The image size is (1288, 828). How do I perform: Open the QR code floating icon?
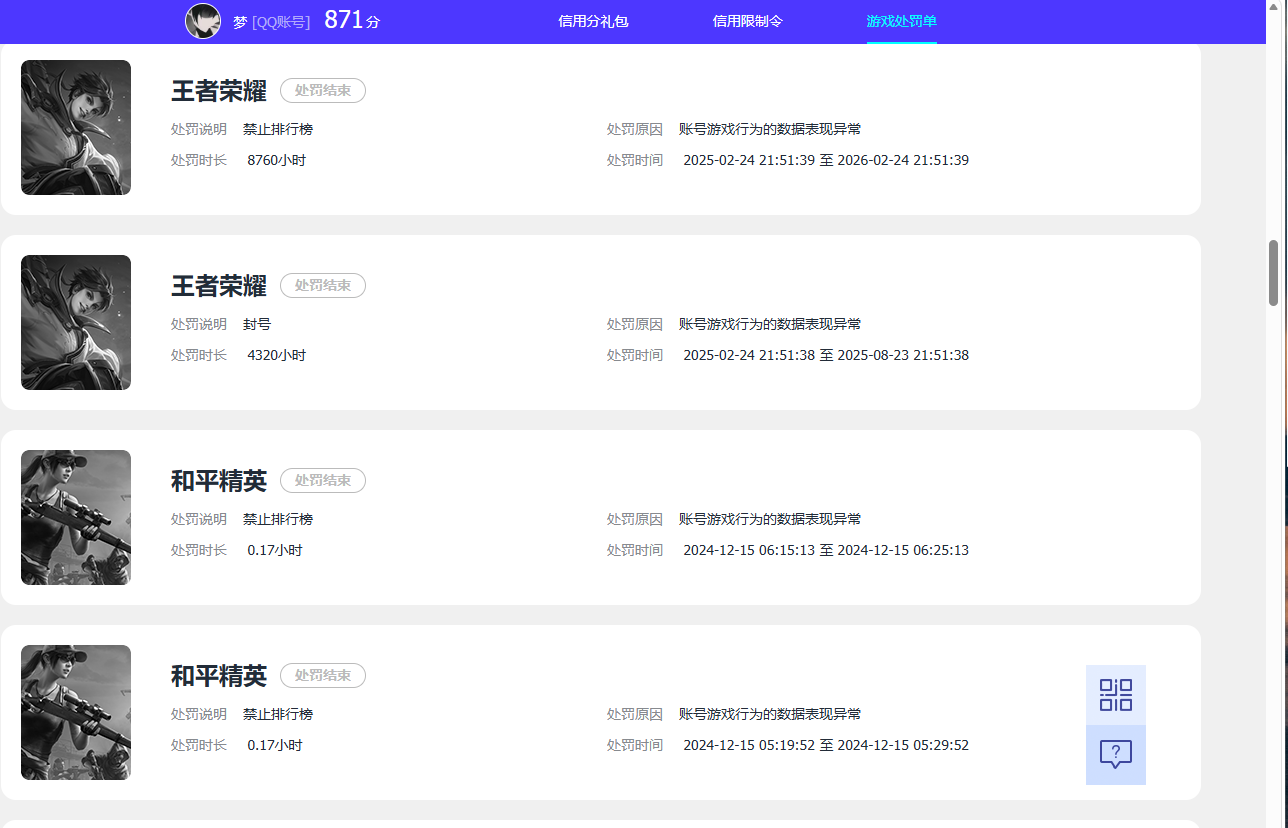1116,695
